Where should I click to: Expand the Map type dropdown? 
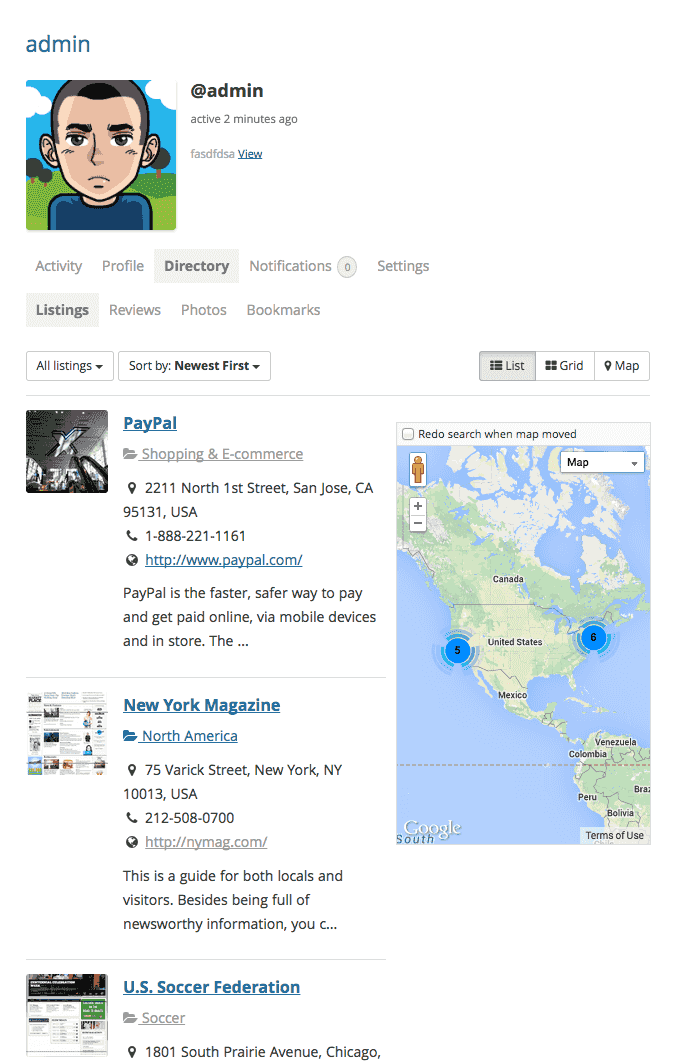(x=602, y=462)
